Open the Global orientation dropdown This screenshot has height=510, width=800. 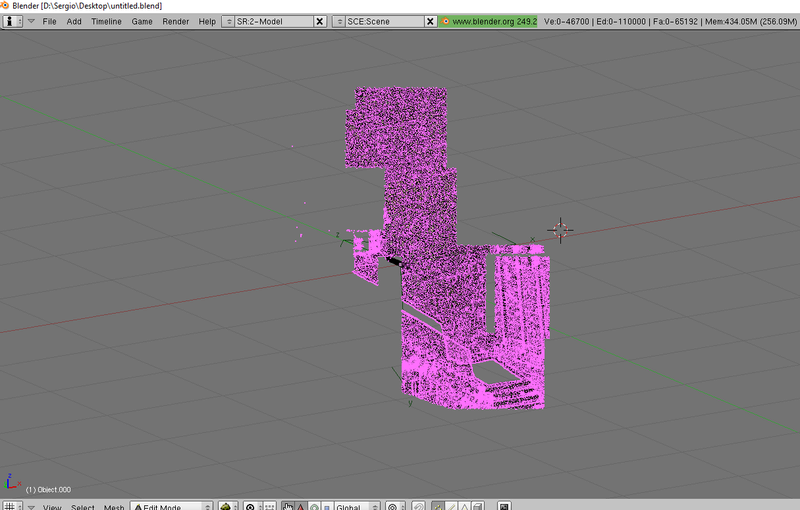pos(357,506)
